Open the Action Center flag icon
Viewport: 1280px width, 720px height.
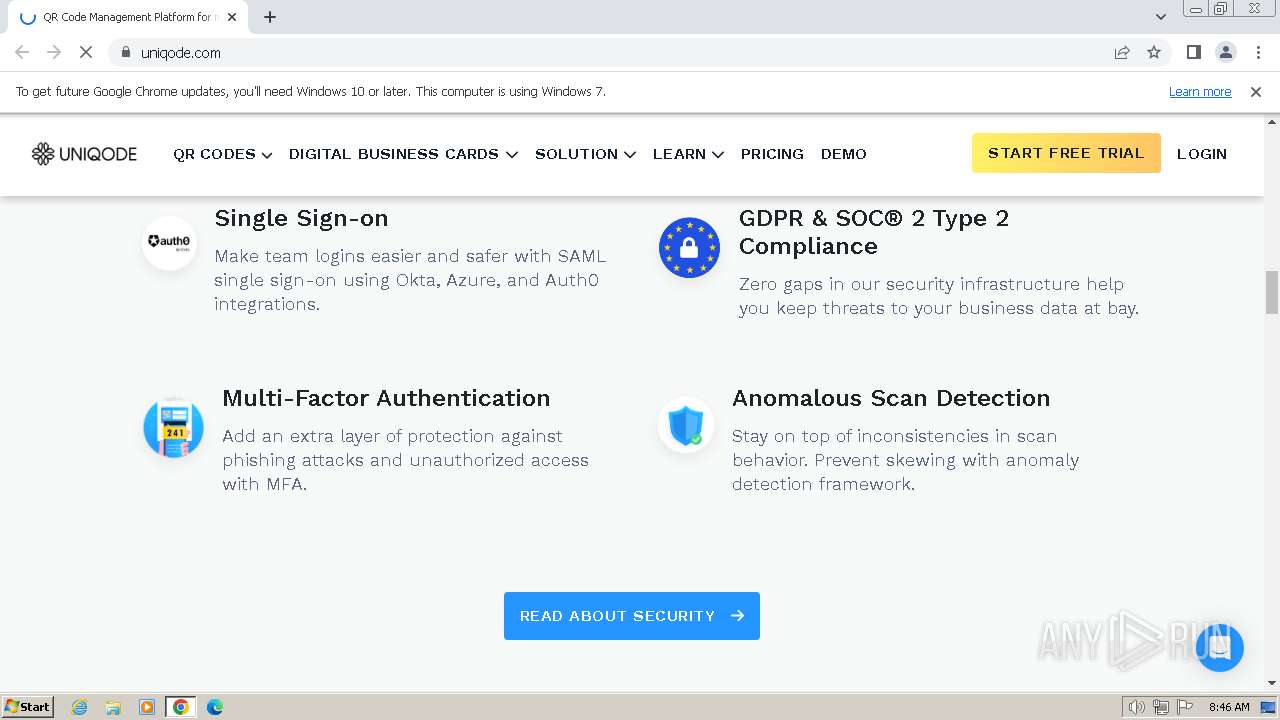pos(1185,707)
